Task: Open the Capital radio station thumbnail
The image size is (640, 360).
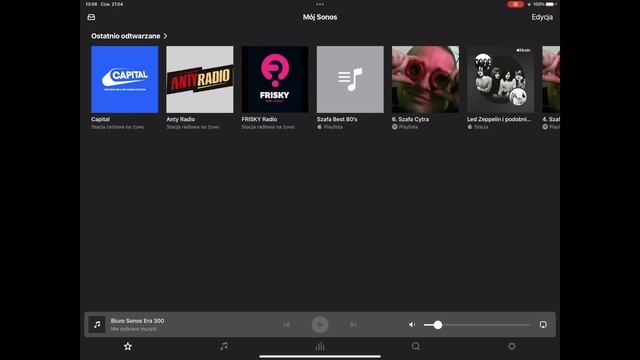Action: click(124, 79)
